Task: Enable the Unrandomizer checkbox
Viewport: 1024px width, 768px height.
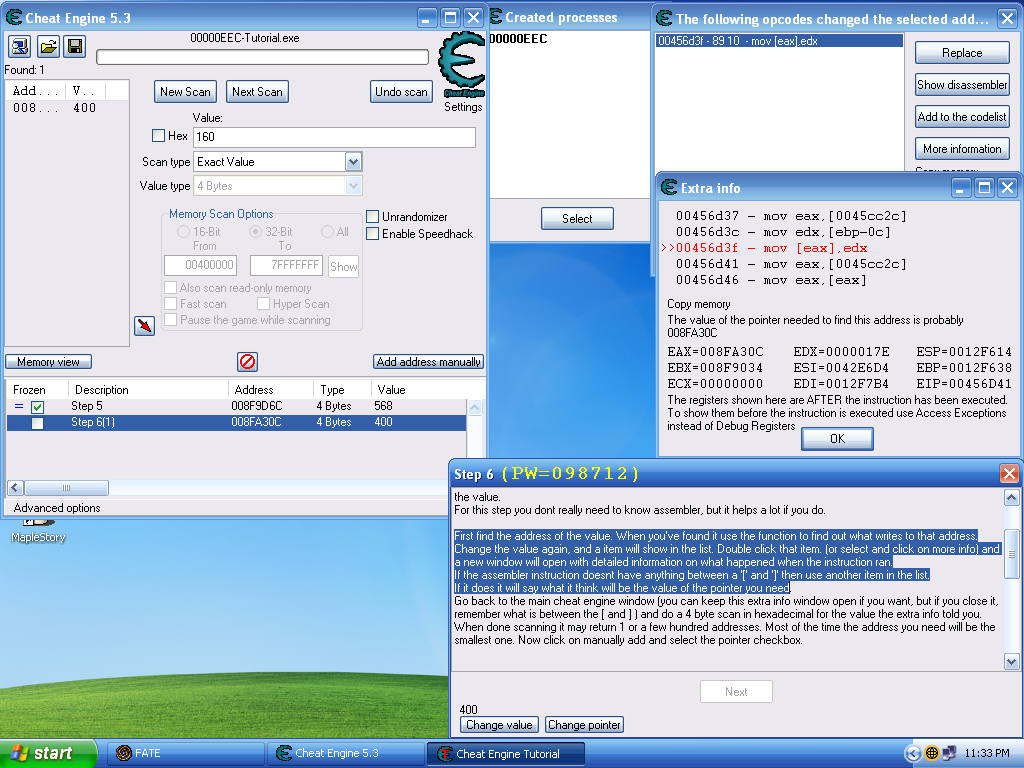Action: (373, 216)
